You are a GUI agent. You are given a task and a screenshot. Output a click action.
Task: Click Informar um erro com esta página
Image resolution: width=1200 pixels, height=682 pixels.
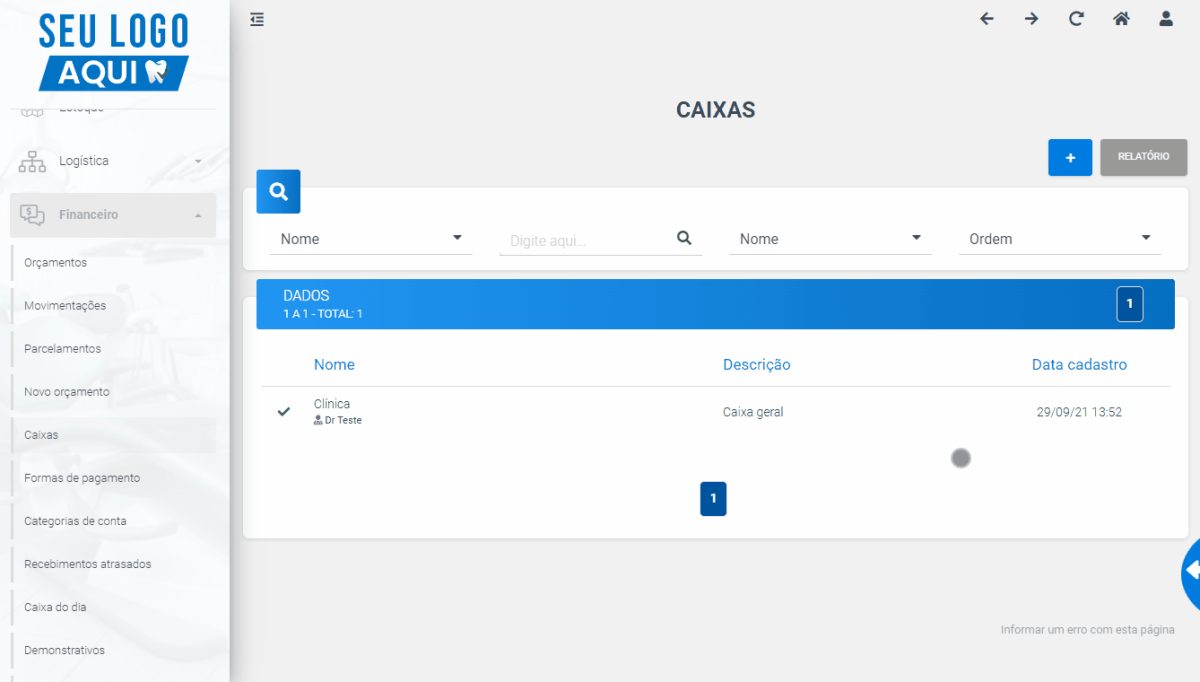pyautogui.click(x=1087, y=630)
